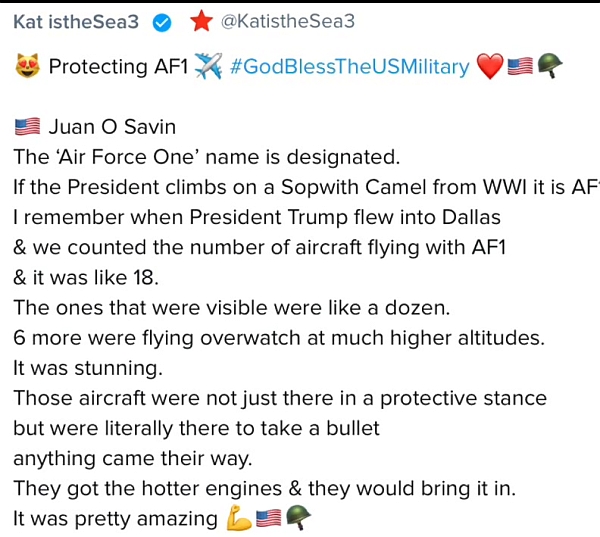The height and width of the screenshot is (537, 600).
Task: Open the Kat istheSea3 profile name
Action: [x=76, y=22]
